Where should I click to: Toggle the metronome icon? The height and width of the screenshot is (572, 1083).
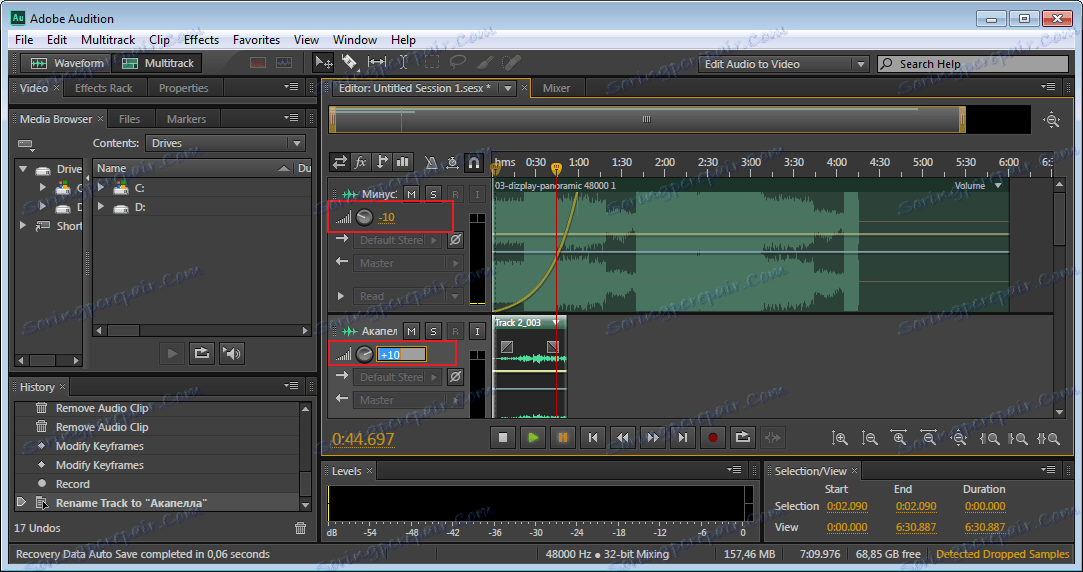(x=429, y=162)
